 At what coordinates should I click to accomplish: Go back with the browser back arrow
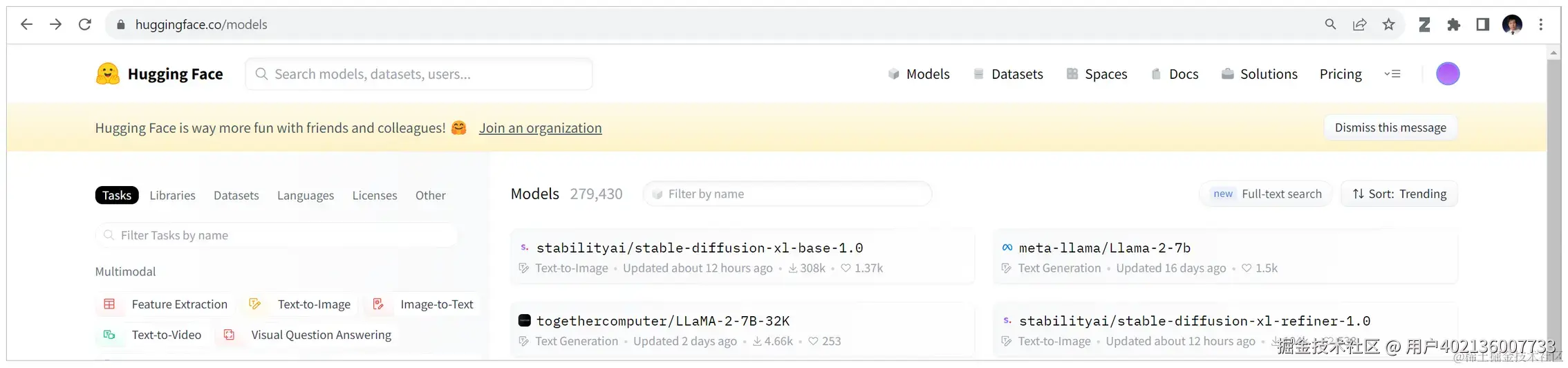click(27, 25)
